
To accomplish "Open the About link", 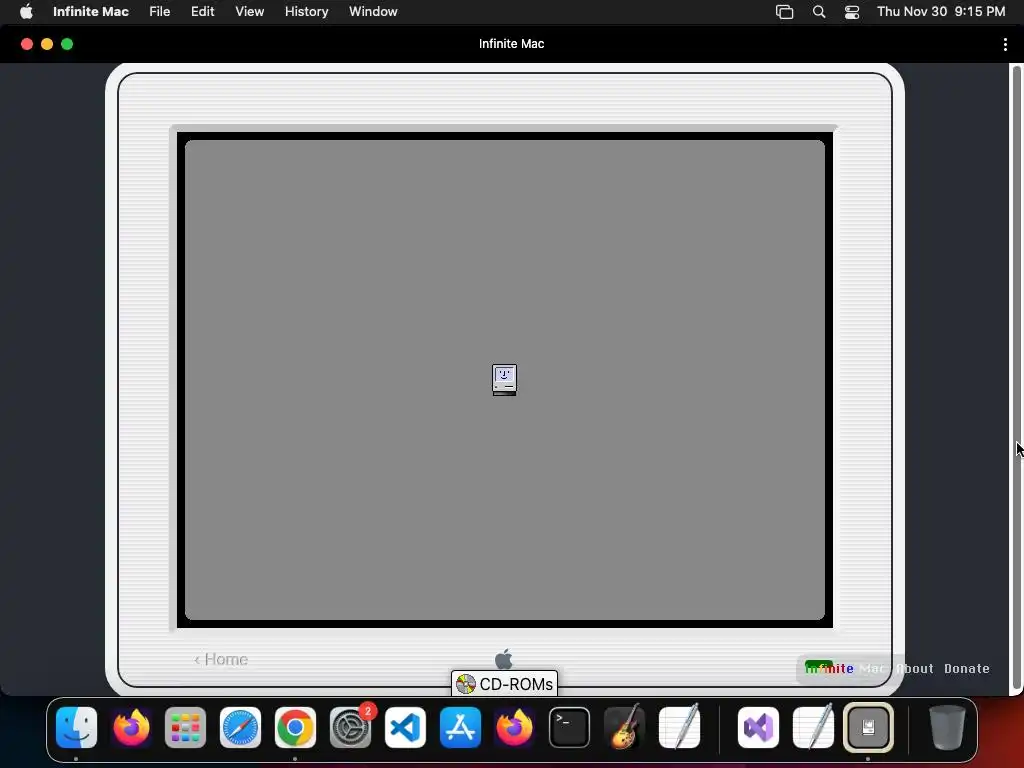I will [914, 668].
